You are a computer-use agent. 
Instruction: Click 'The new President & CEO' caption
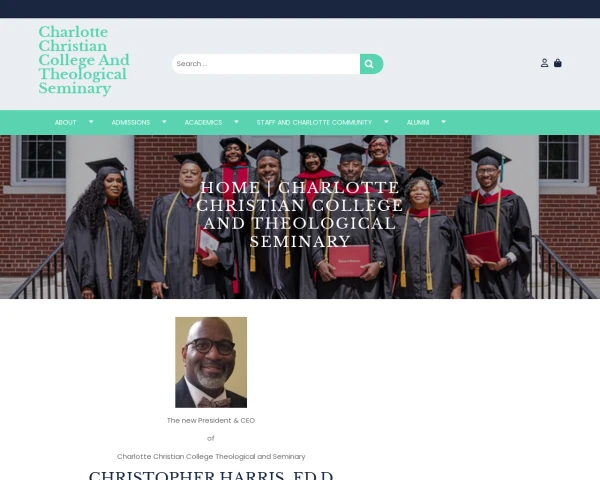[211, 420]
